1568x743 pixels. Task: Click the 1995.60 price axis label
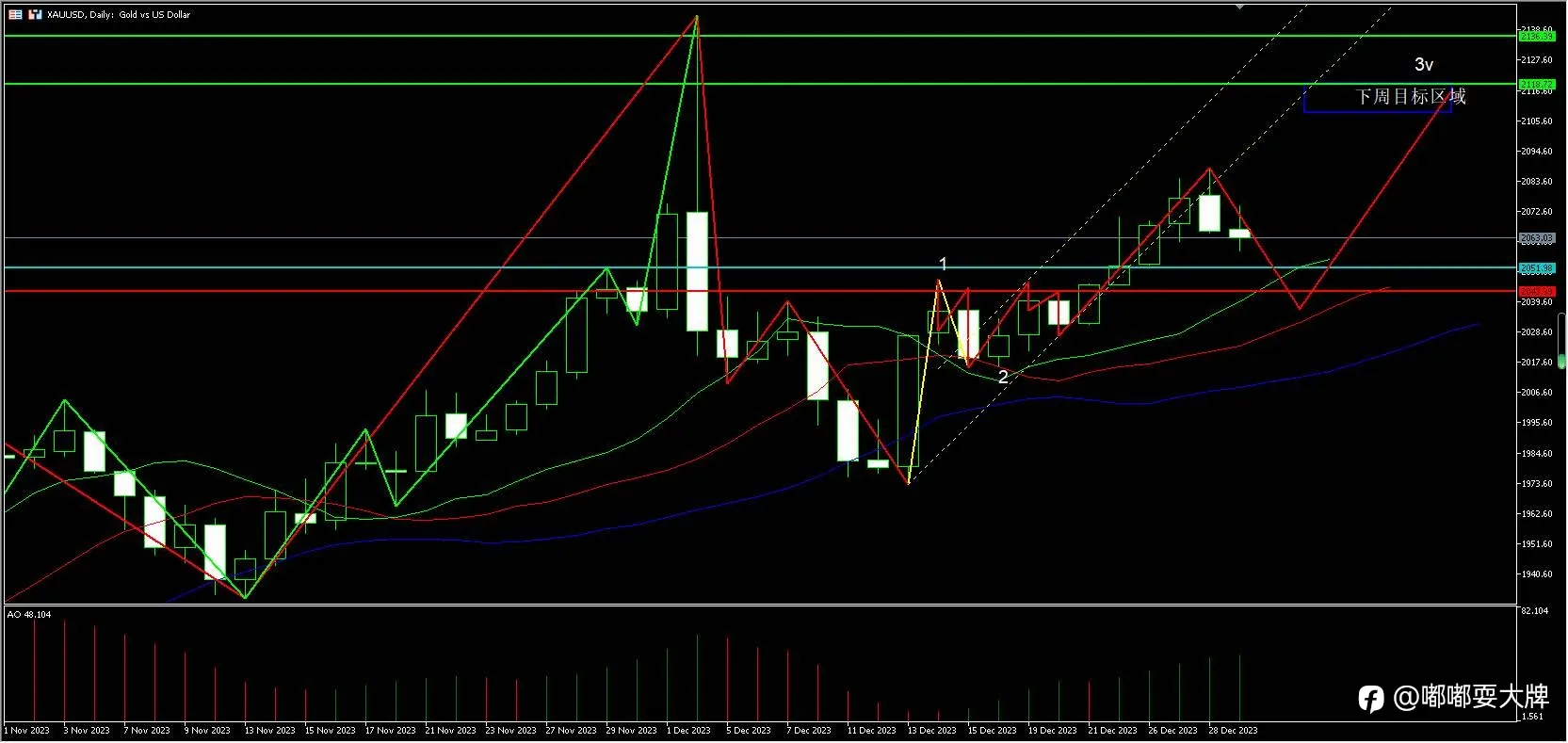1536,423
